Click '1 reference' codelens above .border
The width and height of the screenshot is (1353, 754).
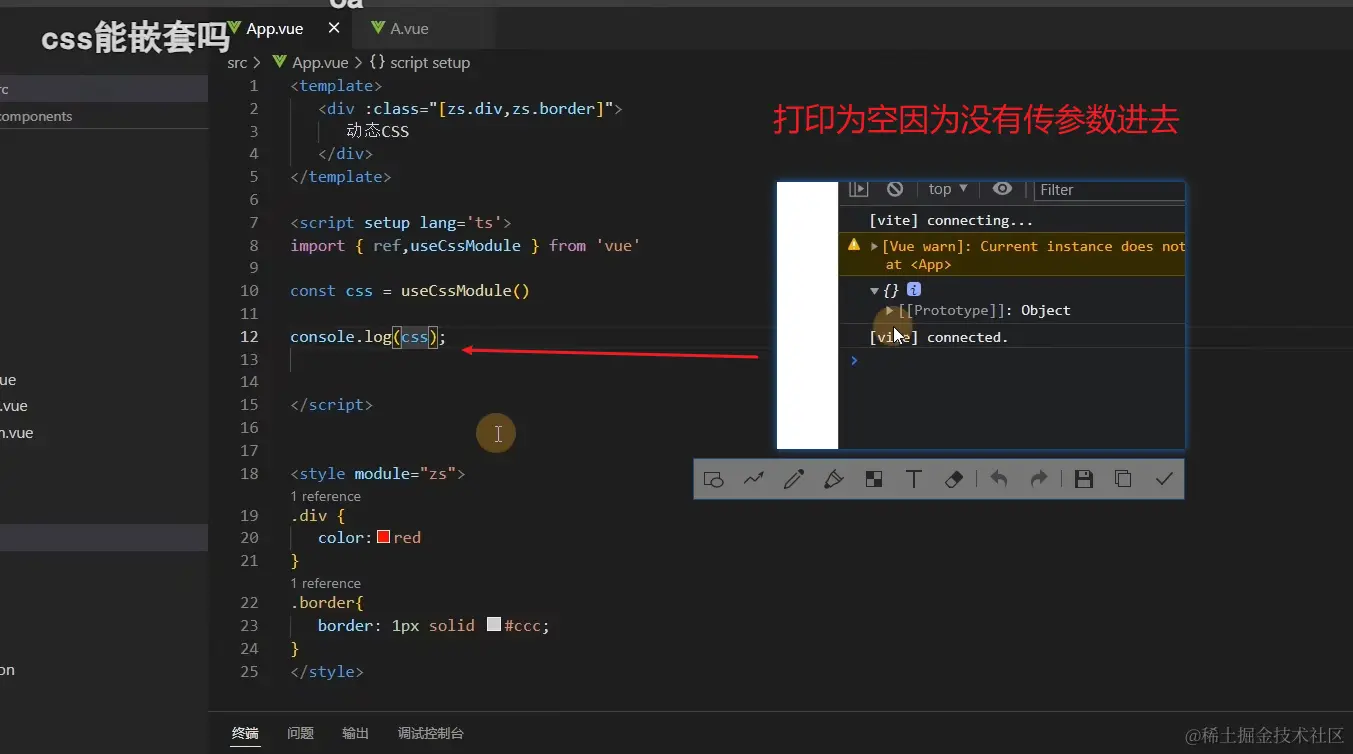325,583
